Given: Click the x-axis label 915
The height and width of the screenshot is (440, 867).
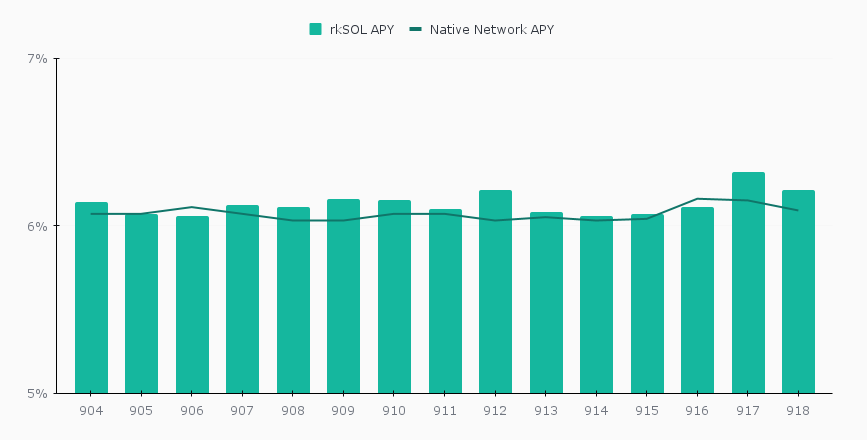Looking at the screenshot, I should [x=647, y=411].
